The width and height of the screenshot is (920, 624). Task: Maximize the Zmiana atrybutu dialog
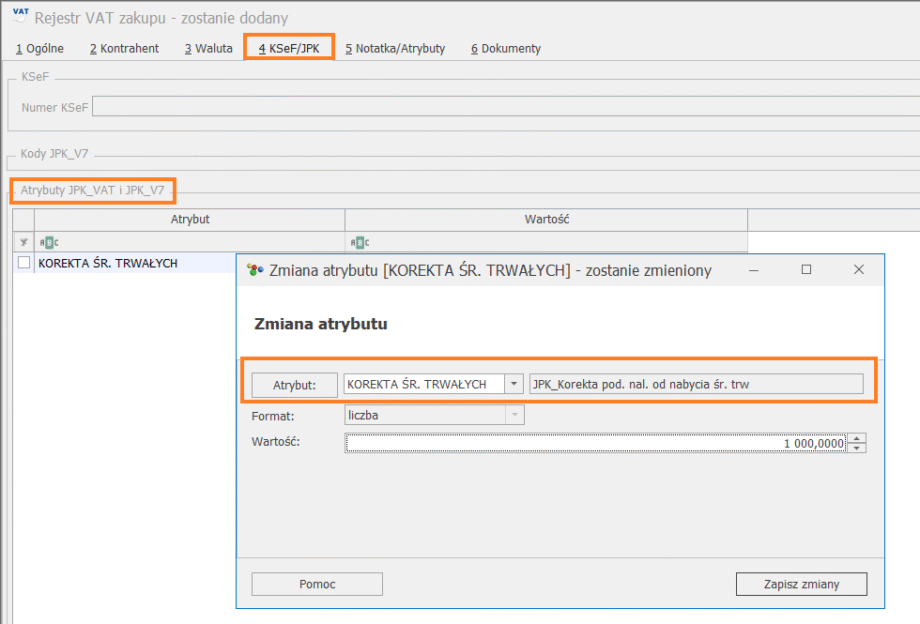click(806, 270)
